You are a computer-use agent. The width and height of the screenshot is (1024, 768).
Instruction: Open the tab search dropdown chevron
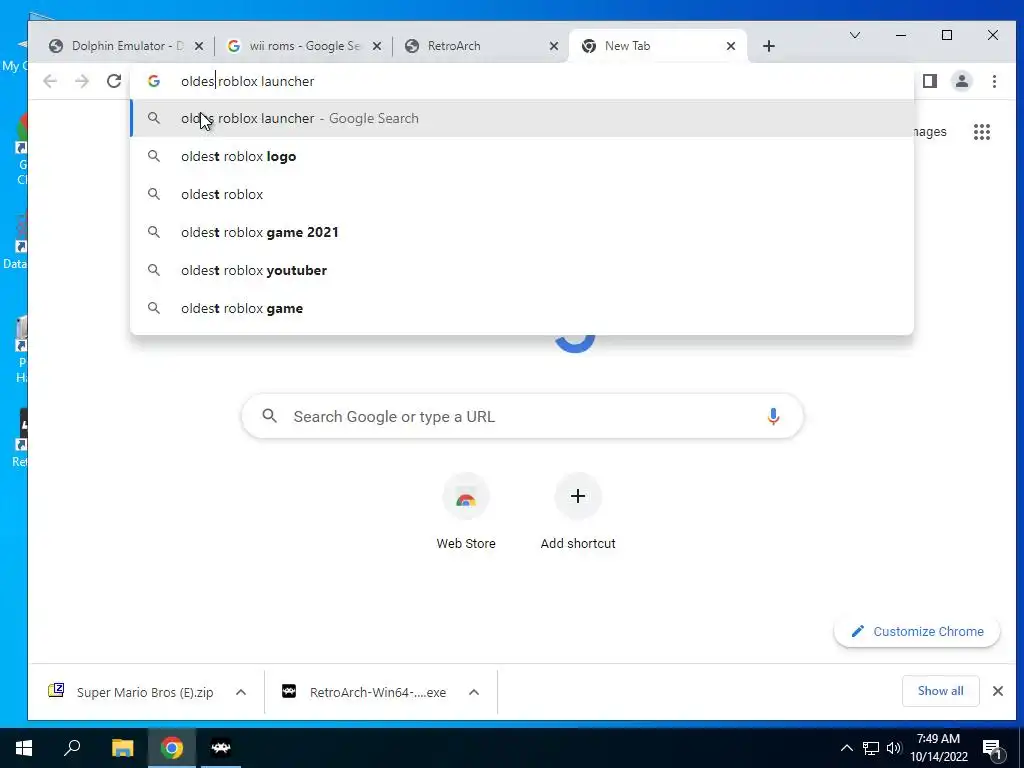point(855,35)
